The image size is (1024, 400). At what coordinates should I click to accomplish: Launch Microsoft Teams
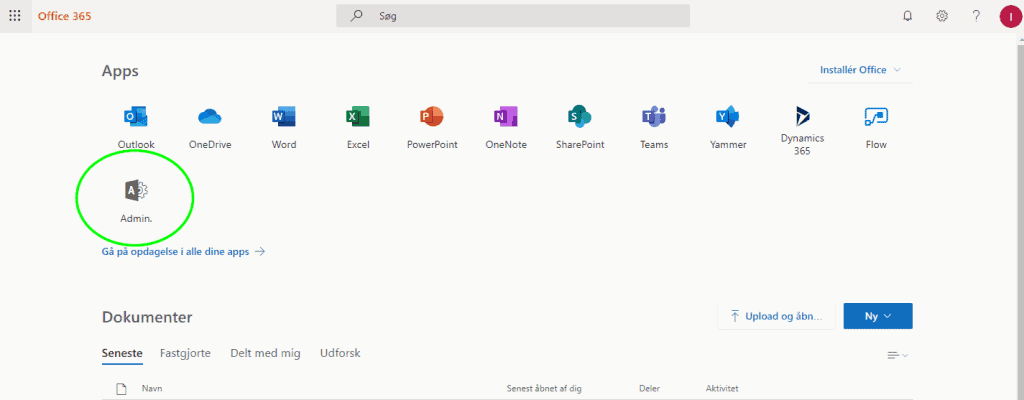tap(654, 127)
